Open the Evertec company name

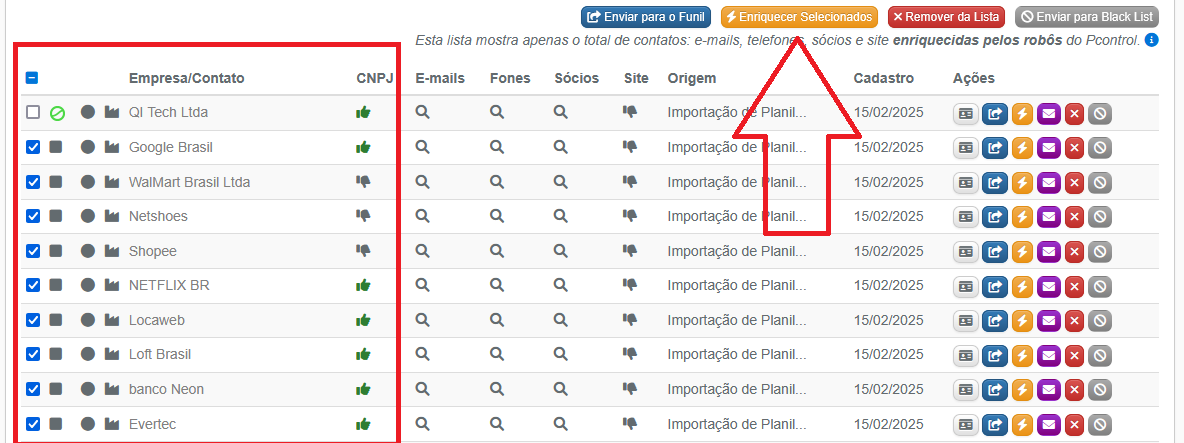tap(153, 423)
